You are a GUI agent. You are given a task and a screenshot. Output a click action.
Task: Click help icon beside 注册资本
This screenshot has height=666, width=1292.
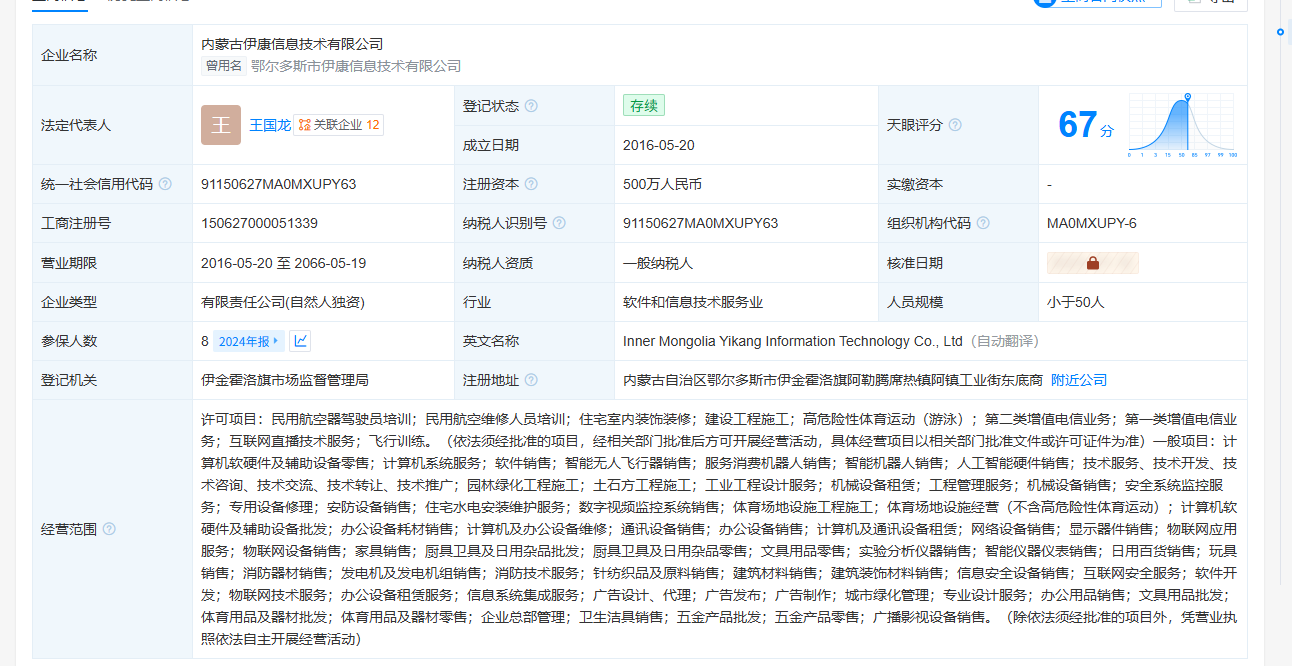[x=531, y=184]
